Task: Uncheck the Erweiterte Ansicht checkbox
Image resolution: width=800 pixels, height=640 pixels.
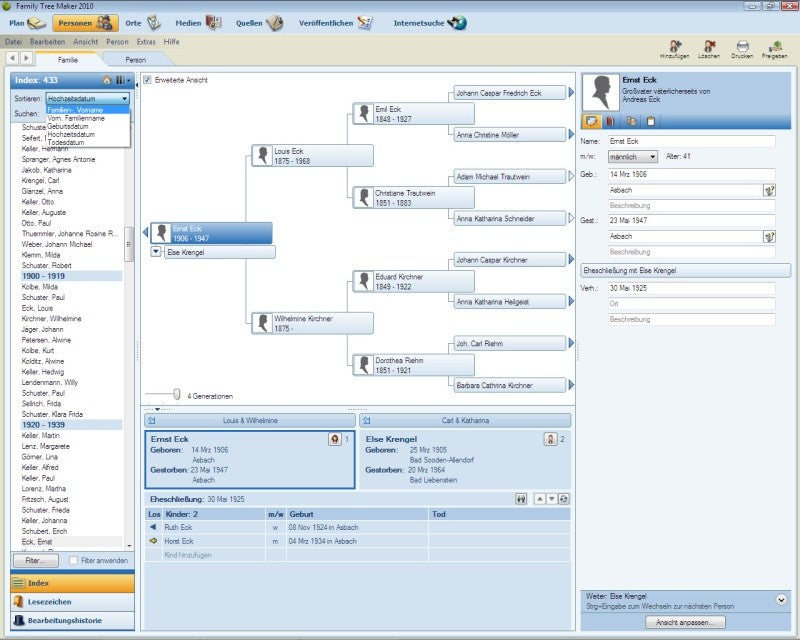Action: [x=147, y=80]
